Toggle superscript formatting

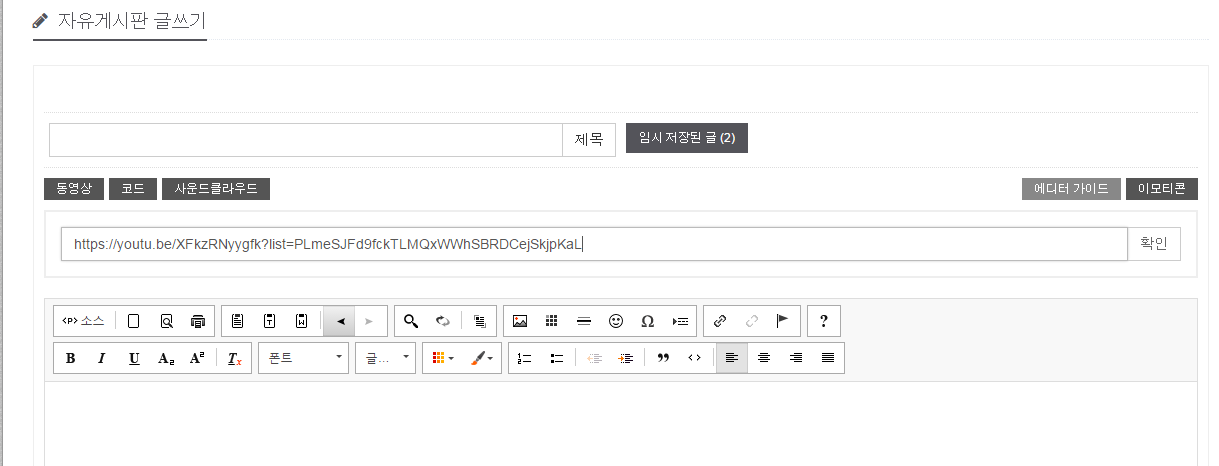[197, 358]
